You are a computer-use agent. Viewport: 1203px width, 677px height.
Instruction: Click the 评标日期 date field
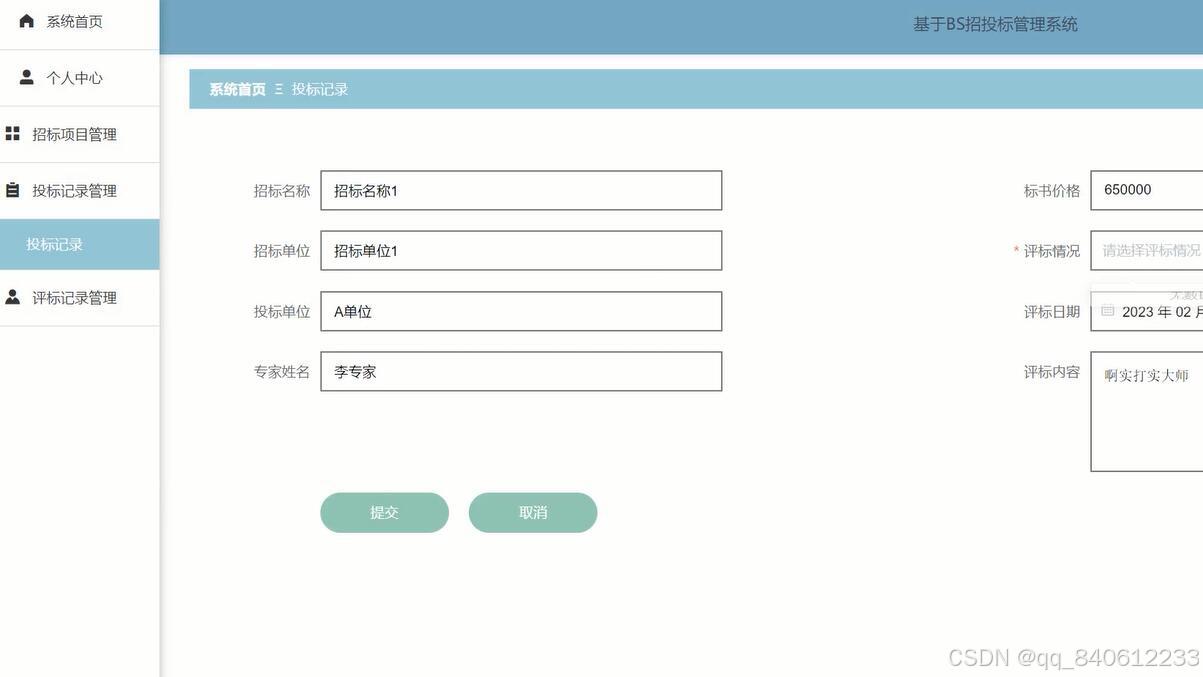1146,311
